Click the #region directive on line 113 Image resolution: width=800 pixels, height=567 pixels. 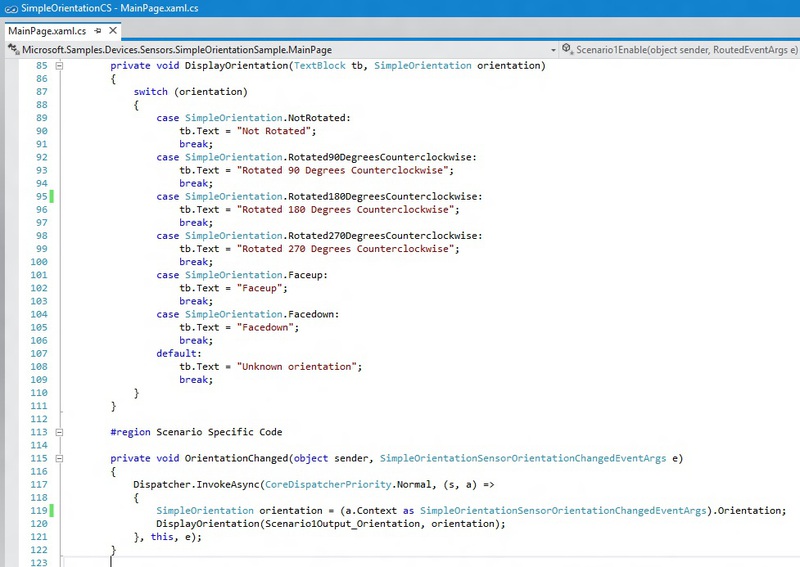[130, 432]
